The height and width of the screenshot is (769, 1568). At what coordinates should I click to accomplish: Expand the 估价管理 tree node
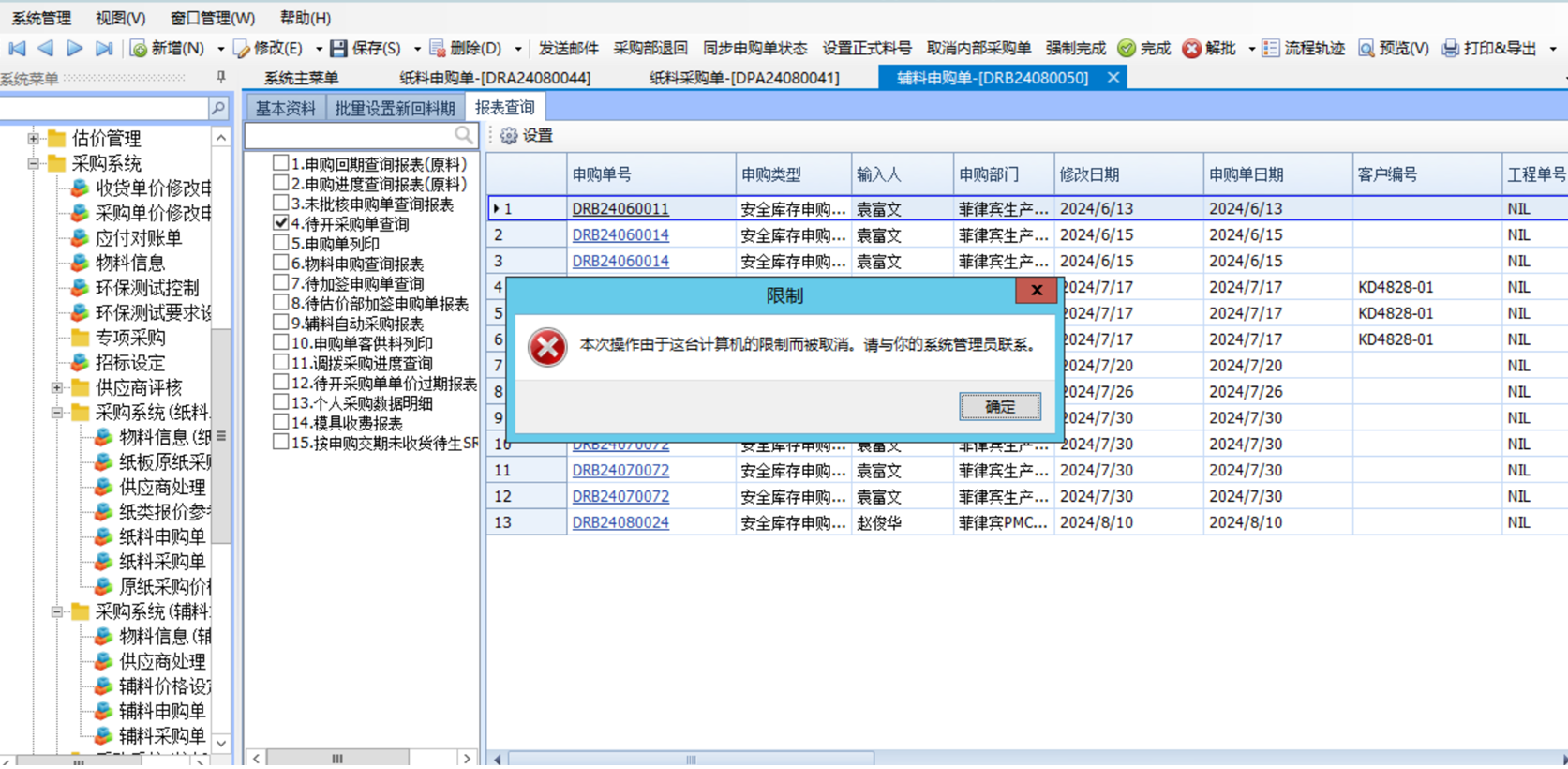pos(33,139)
